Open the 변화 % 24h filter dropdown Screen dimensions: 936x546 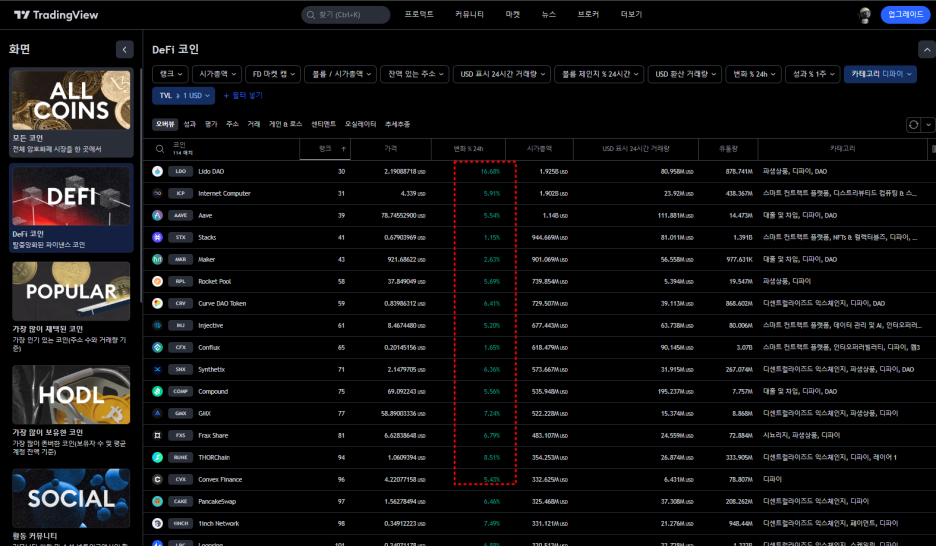(754, 74)
